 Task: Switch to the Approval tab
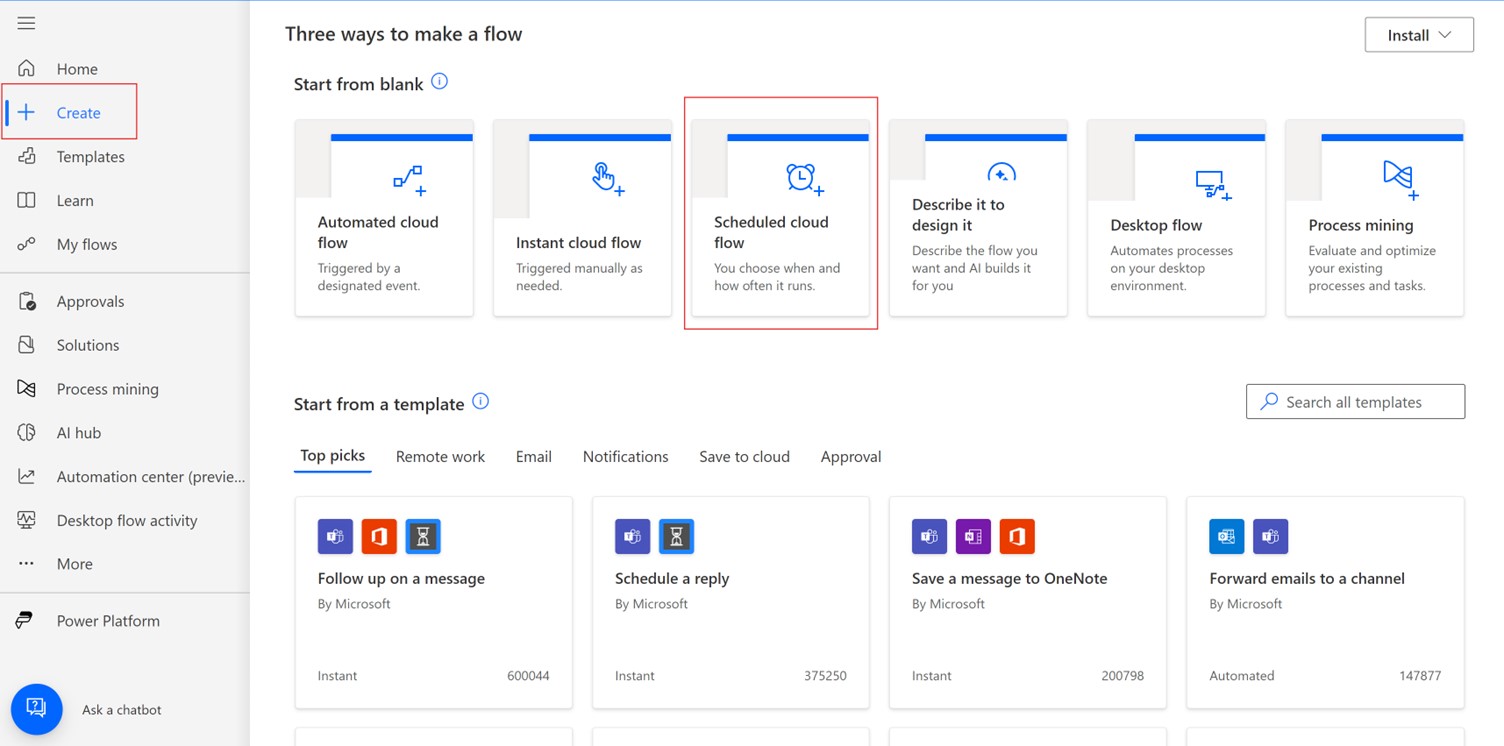(851, 457)
